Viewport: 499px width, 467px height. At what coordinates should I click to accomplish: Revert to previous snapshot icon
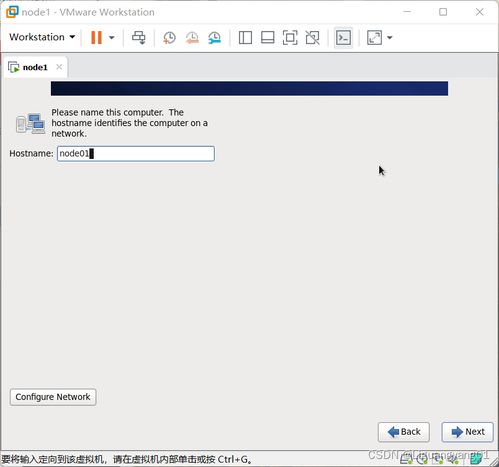192,37
